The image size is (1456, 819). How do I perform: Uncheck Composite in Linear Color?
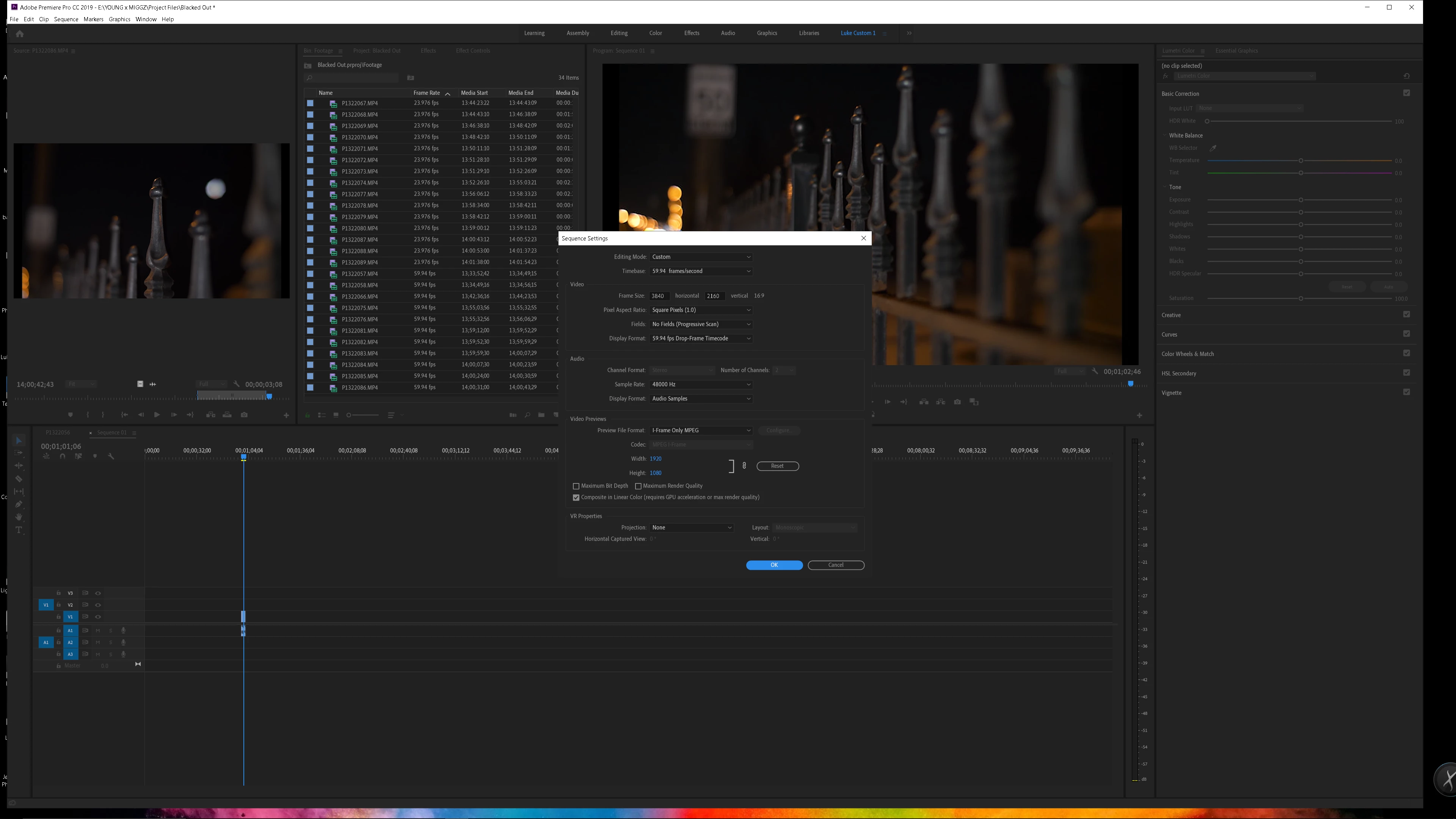coord(576,497)
